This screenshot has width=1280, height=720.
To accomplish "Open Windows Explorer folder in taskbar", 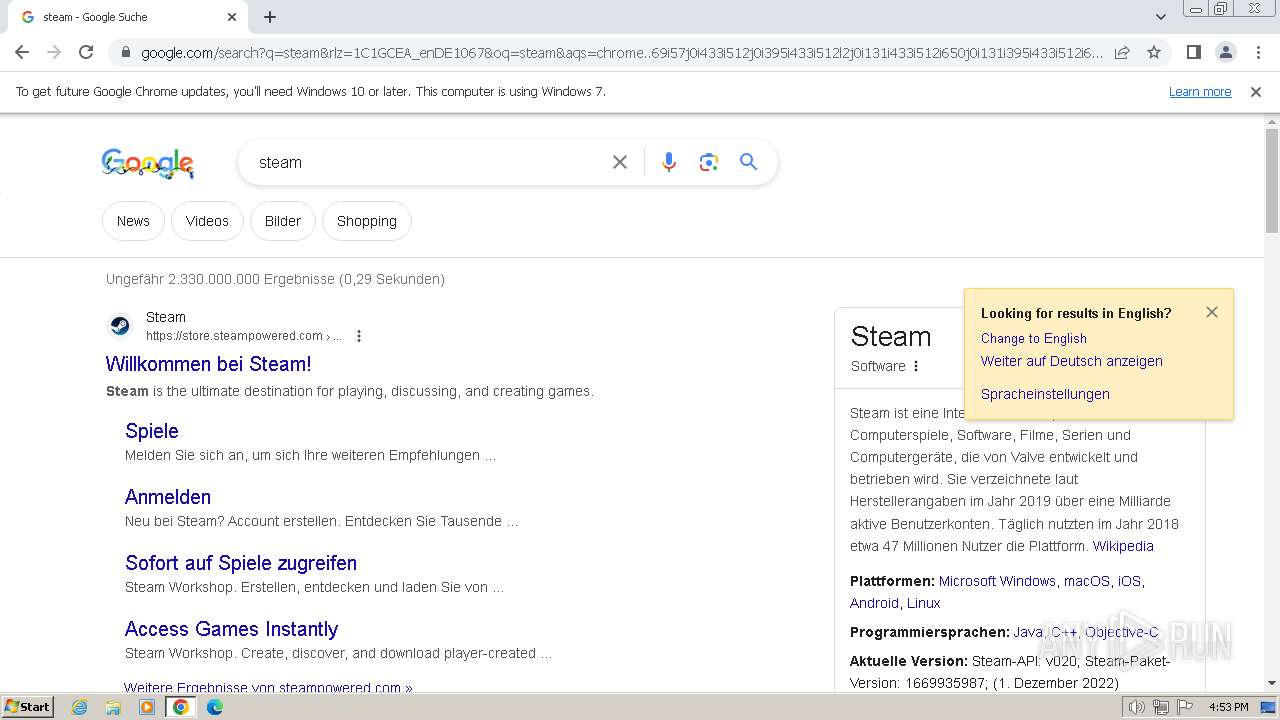I will [x=113, y=707].
